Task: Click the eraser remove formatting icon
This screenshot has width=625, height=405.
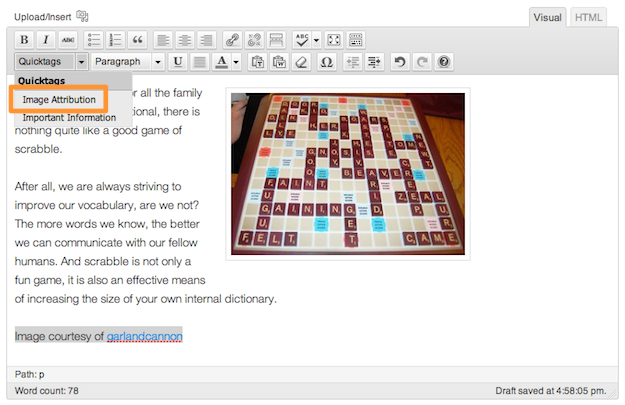Action: [x=301, y=62]
